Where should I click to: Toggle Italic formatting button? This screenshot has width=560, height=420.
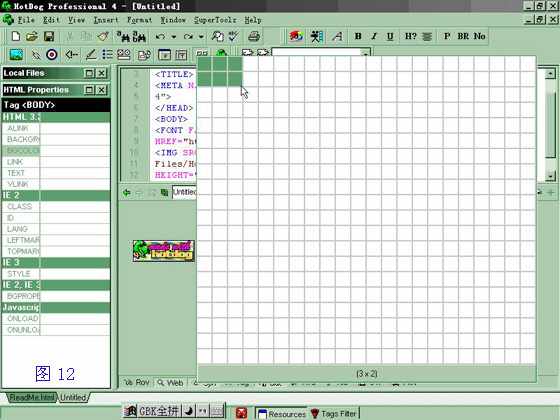pyautogui.click(x=374, y=36)
